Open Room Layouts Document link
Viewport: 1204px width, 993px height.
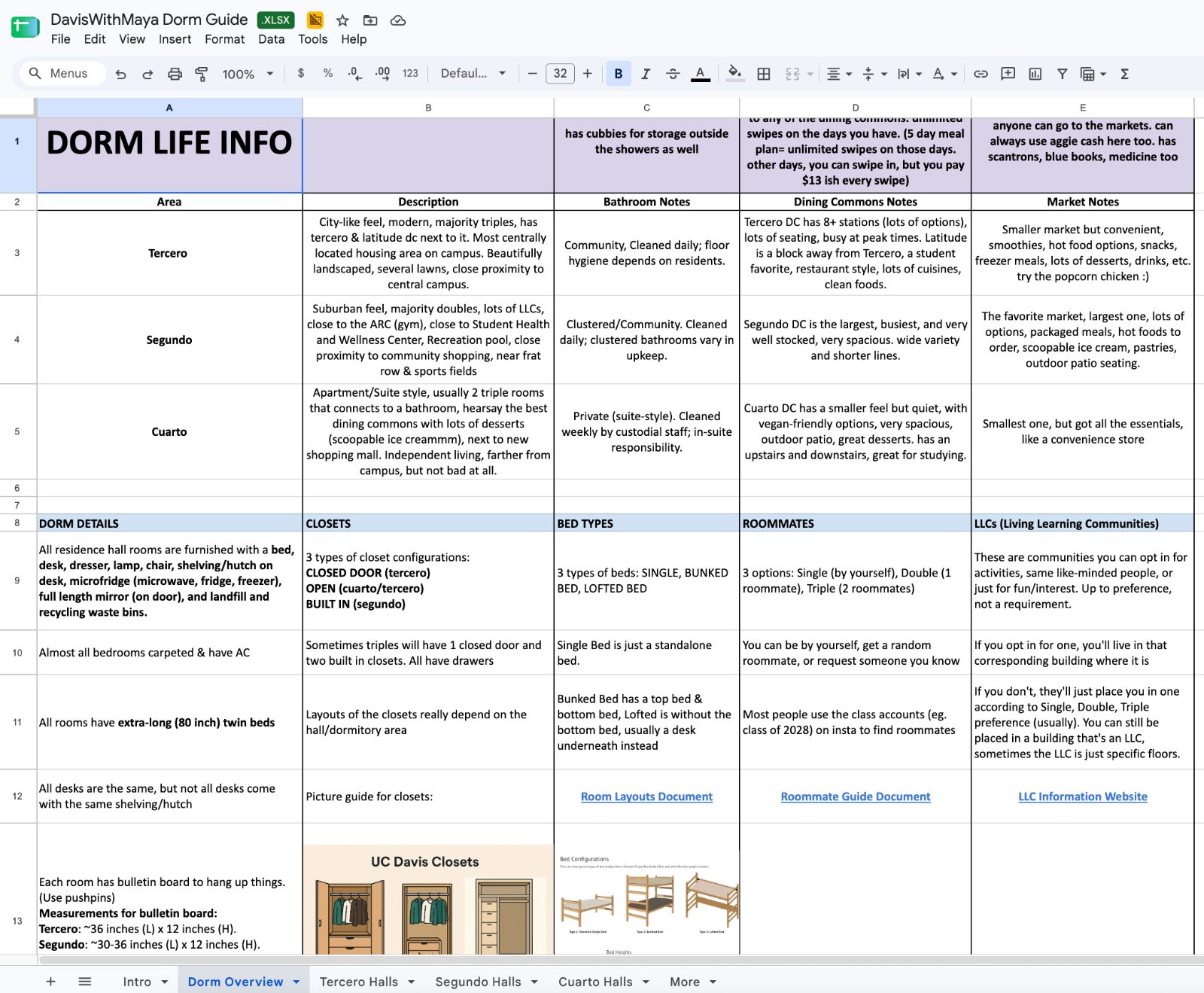[646, 797]
